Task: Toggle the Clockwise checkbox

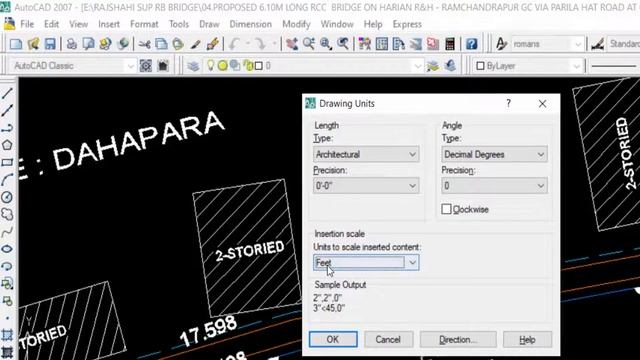Action: point(447,209)
